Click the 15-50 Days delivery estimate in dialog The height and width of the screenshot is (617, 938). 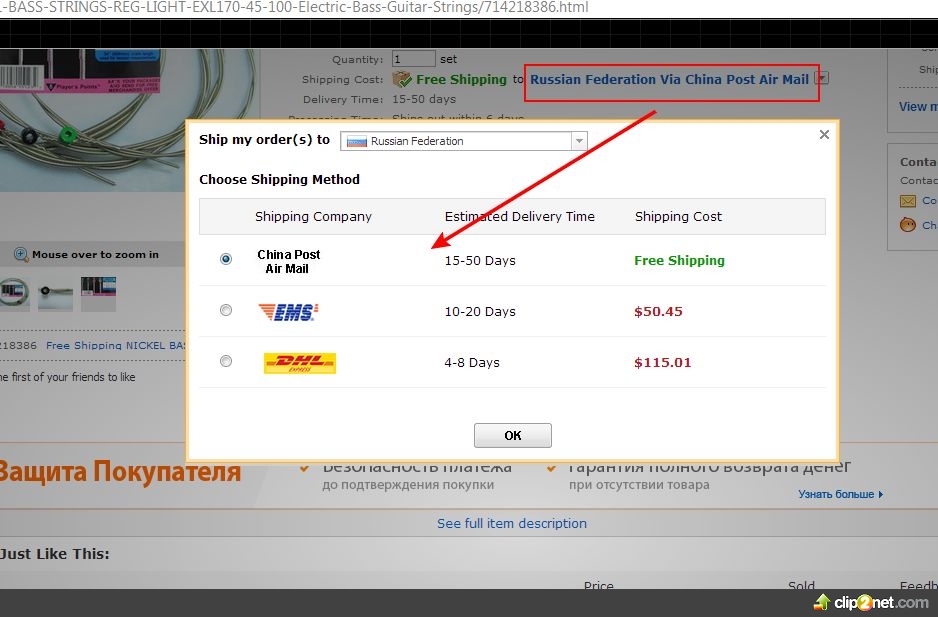click(x=480, y=260)
